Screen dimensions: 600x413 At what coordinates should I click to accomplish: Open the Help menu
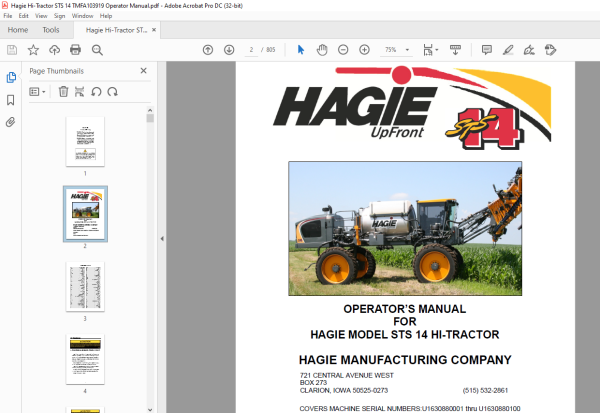(x=106, y=16)
